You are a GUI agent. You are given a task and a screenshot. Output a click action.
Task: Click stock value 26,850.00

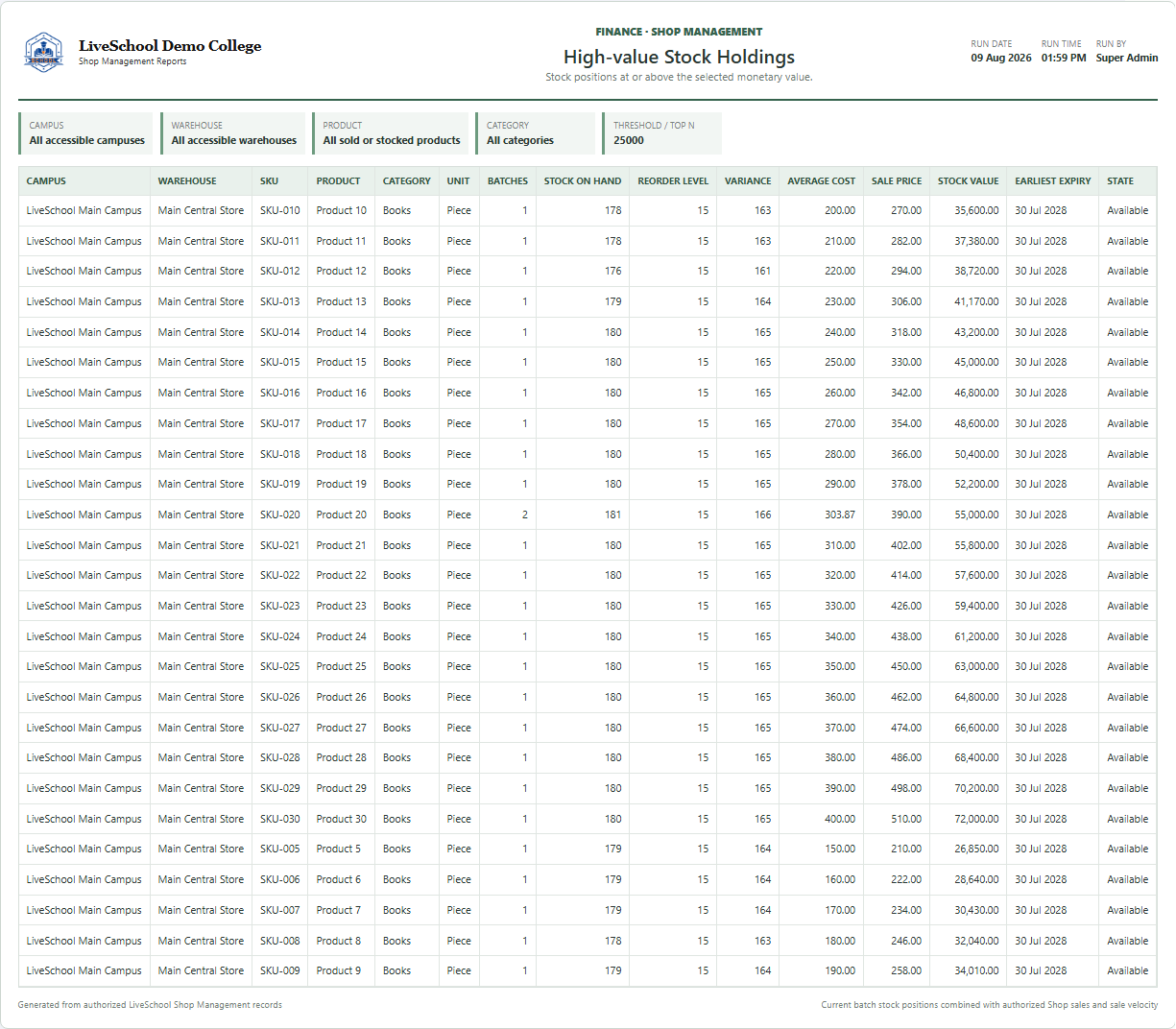(x=976, y=849)
